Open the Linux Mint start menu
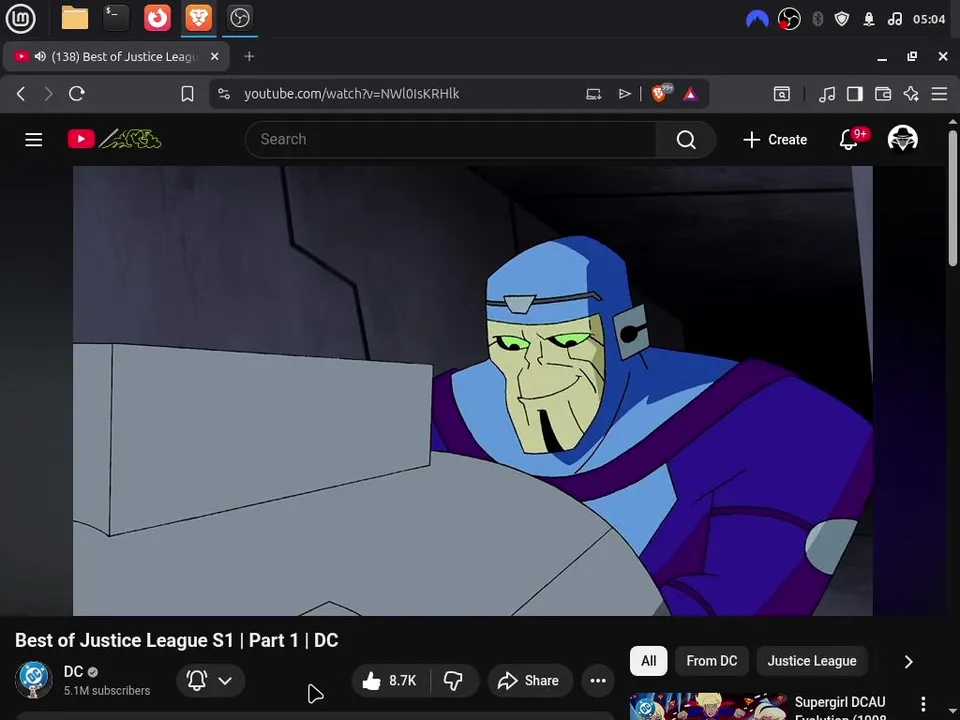 click(x=20, y=18)
